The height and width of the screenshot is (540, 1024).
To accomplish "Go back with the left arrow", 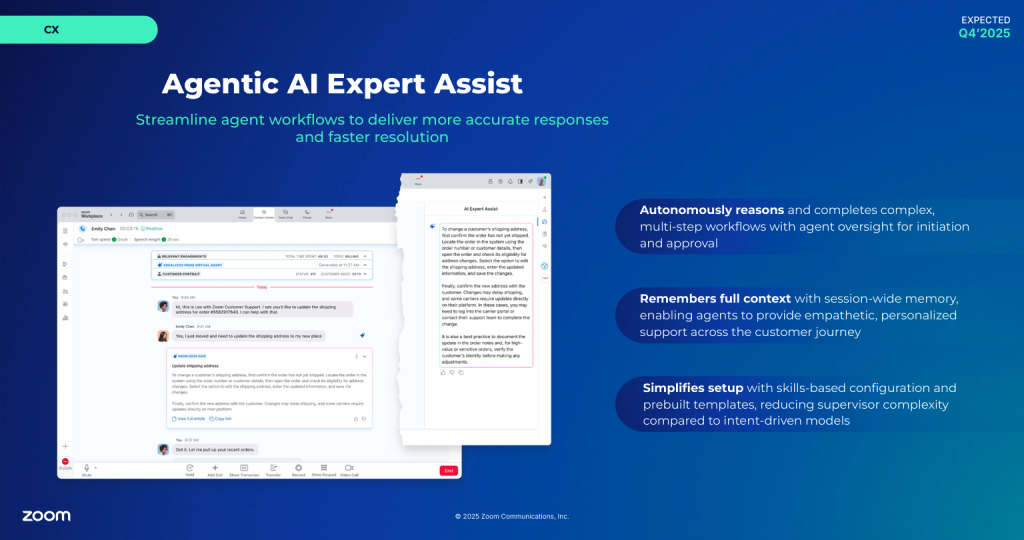I will click(x=111, y=215).
